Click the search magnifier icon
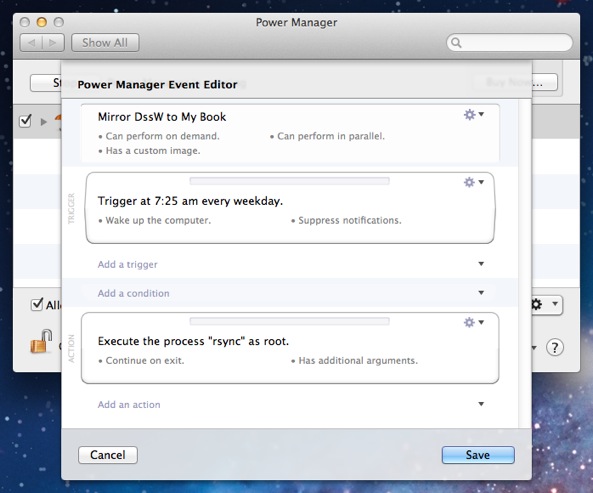 click(x=456, y=43)
